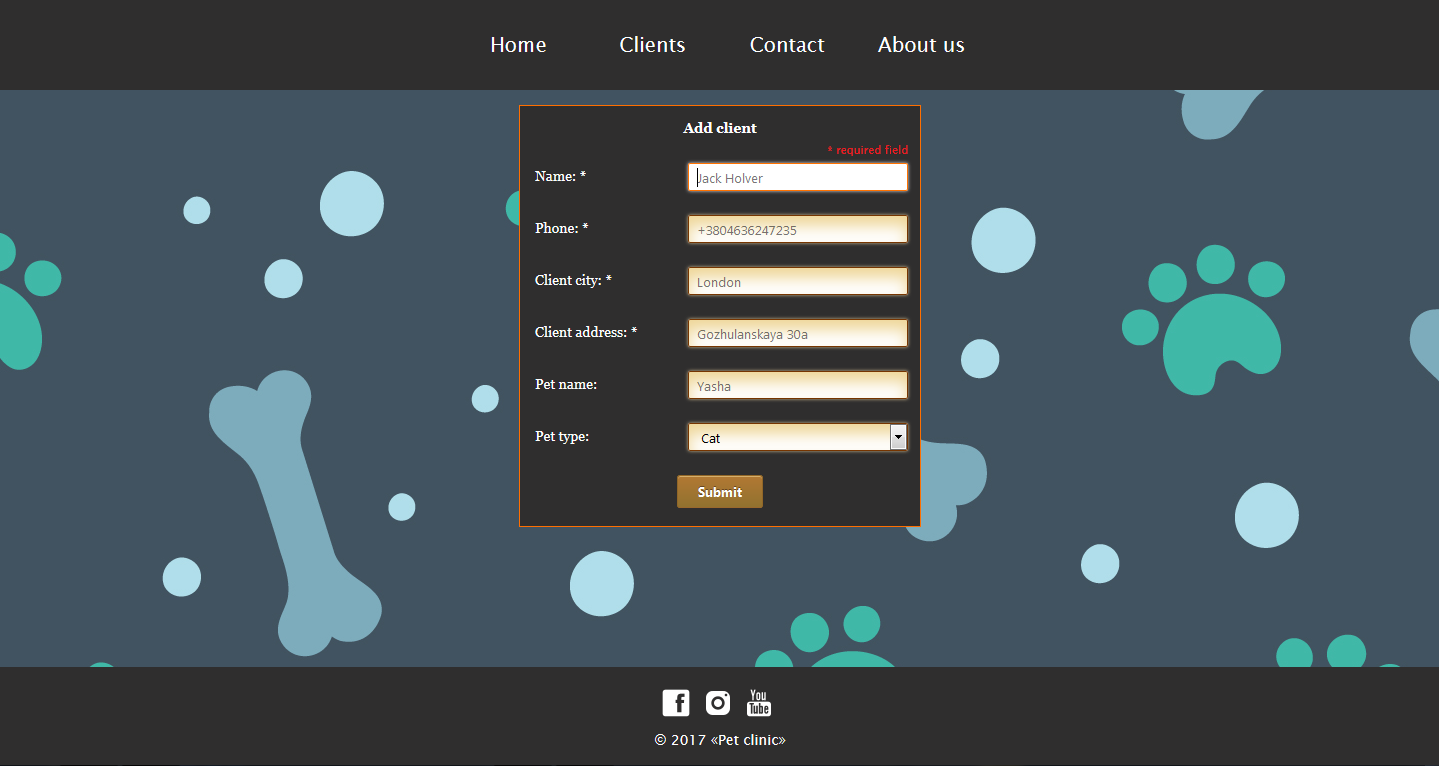Image resolution: width=1439 pixels, height=766 pixels.
Task: Open the YouTube channel icon
Action: tap(758, 702)
